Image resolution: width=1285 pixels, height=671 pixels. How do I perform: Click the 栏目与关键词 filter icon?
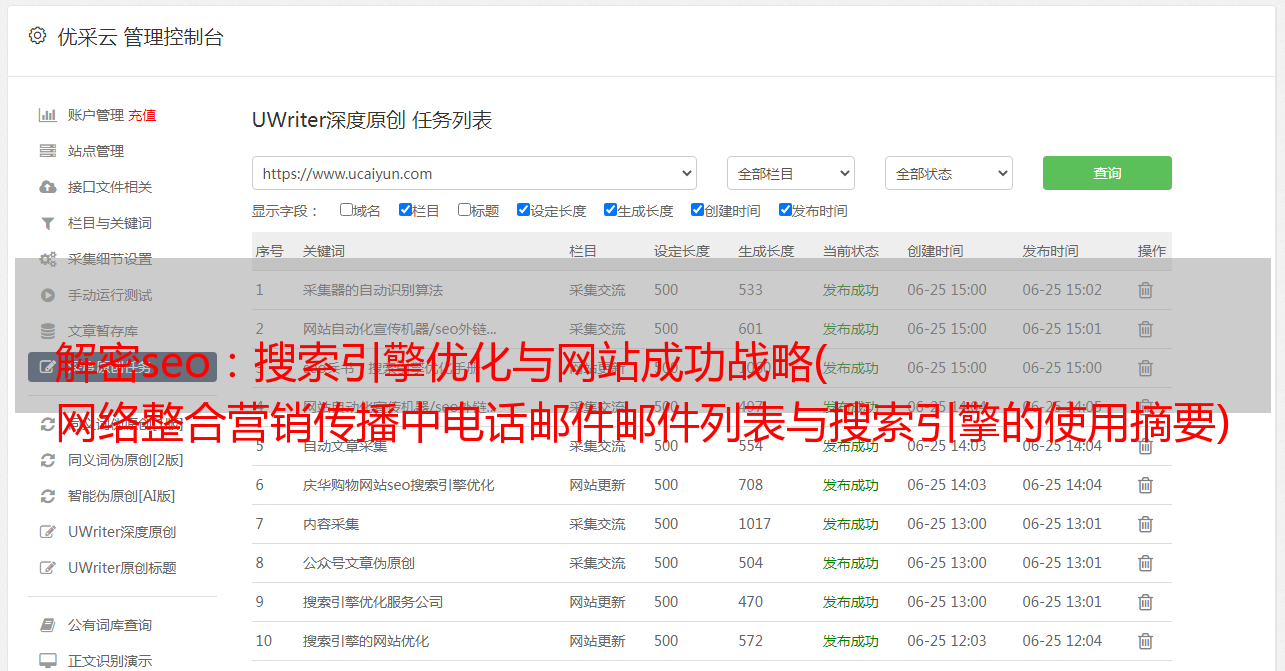tap(47, 223)
